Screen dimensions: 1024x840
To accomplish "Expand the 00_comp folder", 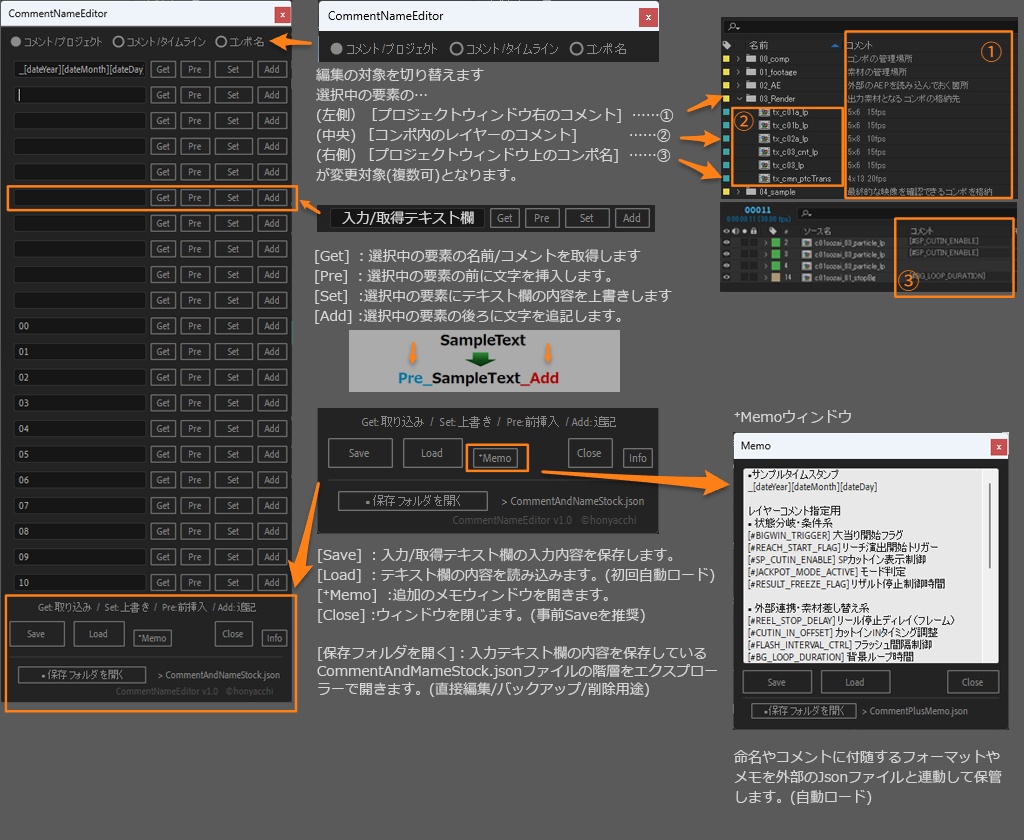I will (x=739, y=59).
